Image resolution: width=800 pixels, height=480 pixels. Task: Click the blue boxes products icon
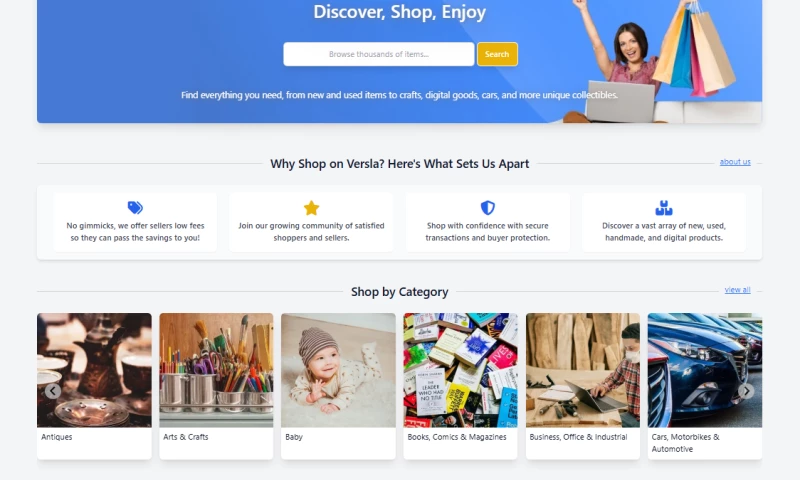pyautogui.click(x=664, y=208)
